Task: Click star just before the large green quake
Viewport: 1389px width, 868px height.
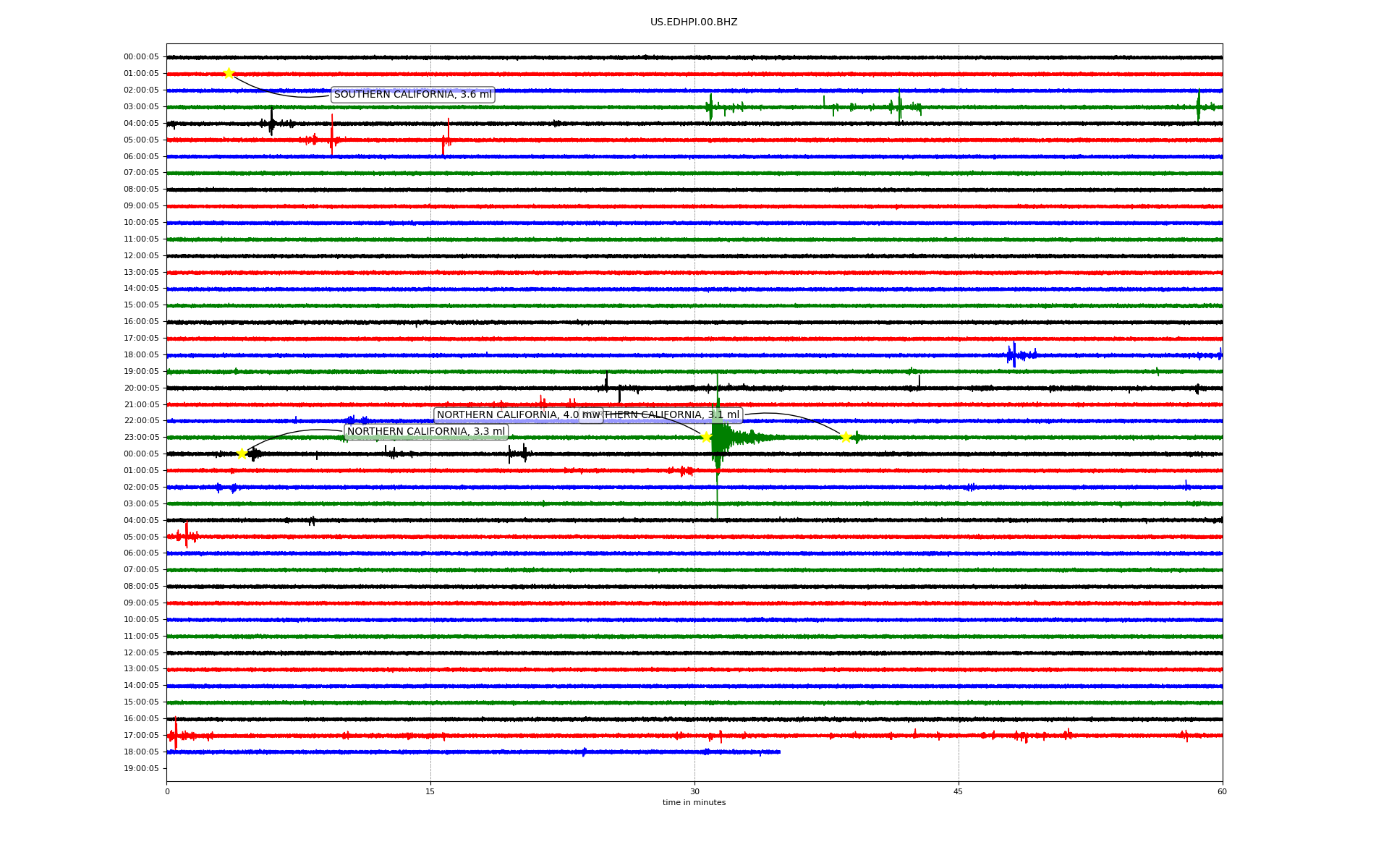Action: [x=706, y=437]
